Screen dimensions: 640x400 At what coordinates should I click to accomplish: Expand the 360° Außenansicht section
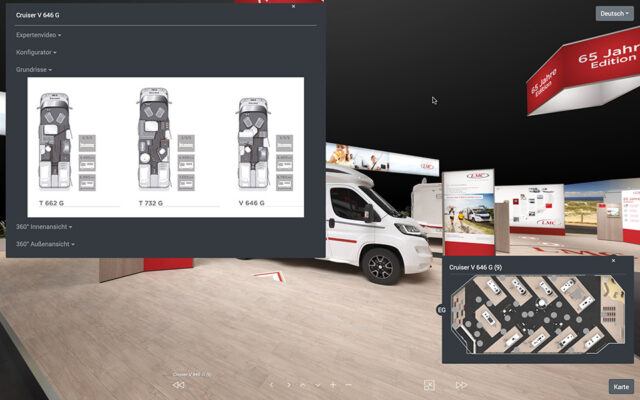[45, 244]
